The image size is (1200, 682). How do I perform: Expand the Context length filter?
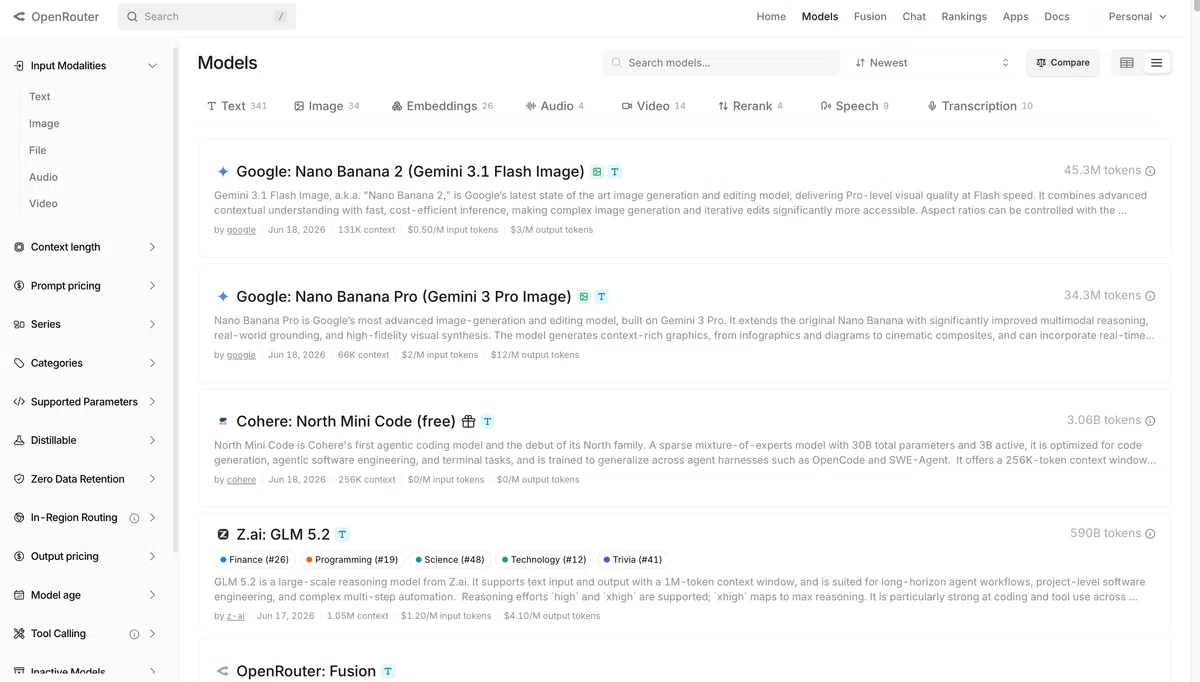(152, 247)
